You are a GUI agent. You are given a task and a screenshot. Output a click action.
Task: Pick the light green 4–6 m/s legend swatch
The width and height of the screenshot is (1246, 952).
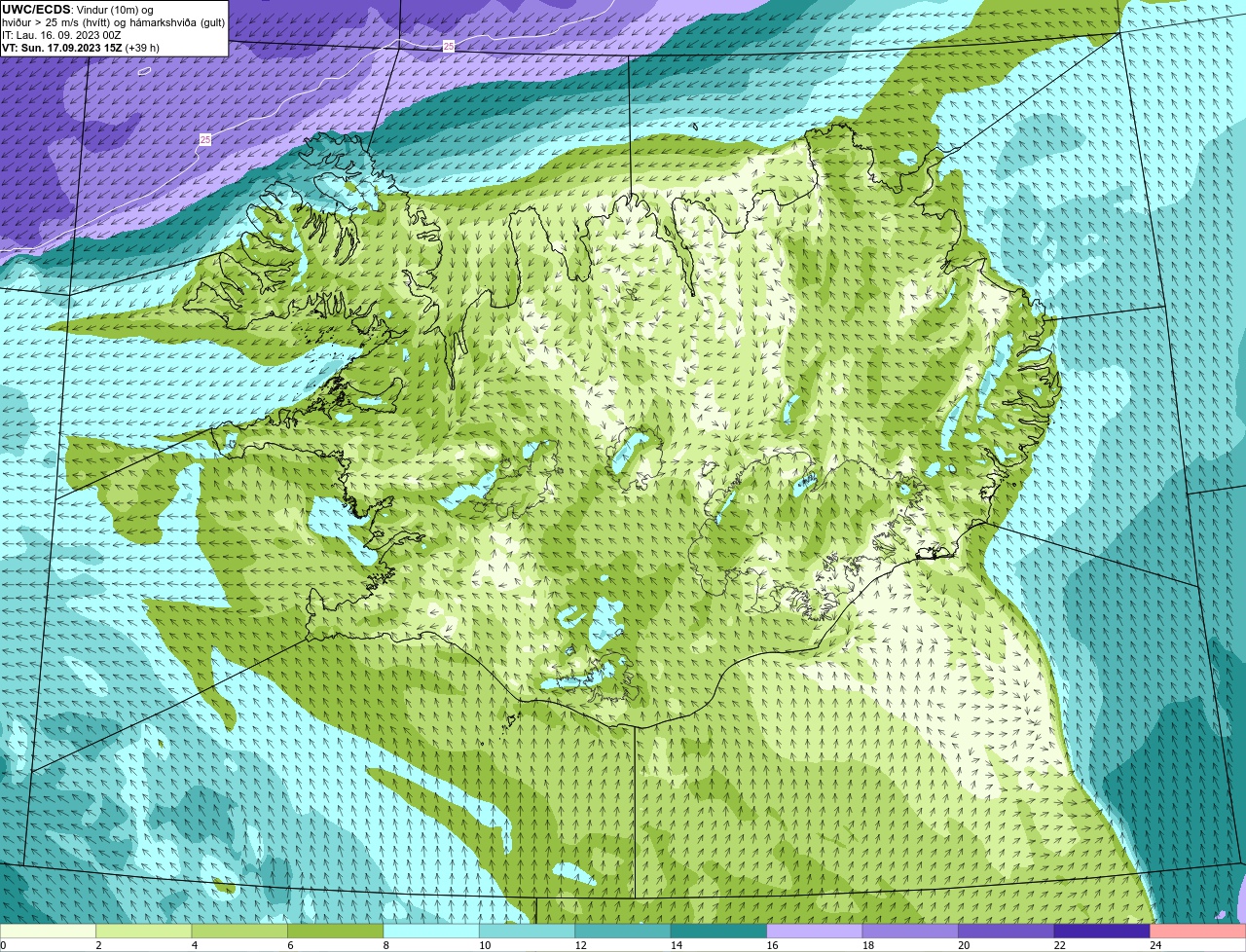240,932
